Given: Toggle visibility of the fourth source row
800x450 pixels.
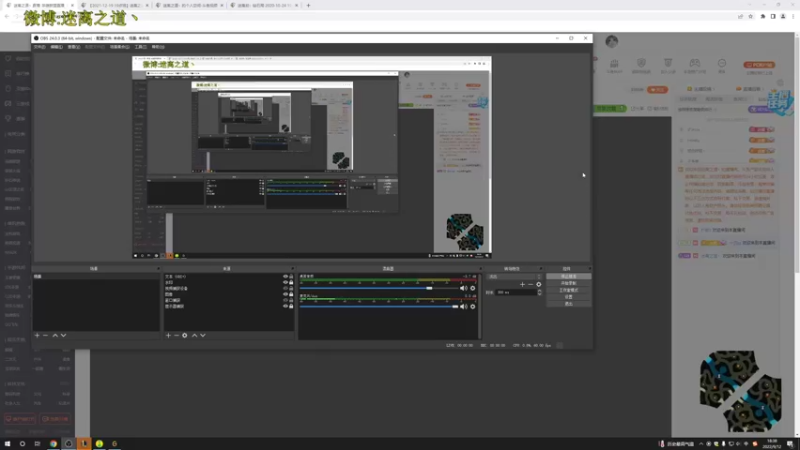Looking at the screenshot, I should (x=286, y=294).
